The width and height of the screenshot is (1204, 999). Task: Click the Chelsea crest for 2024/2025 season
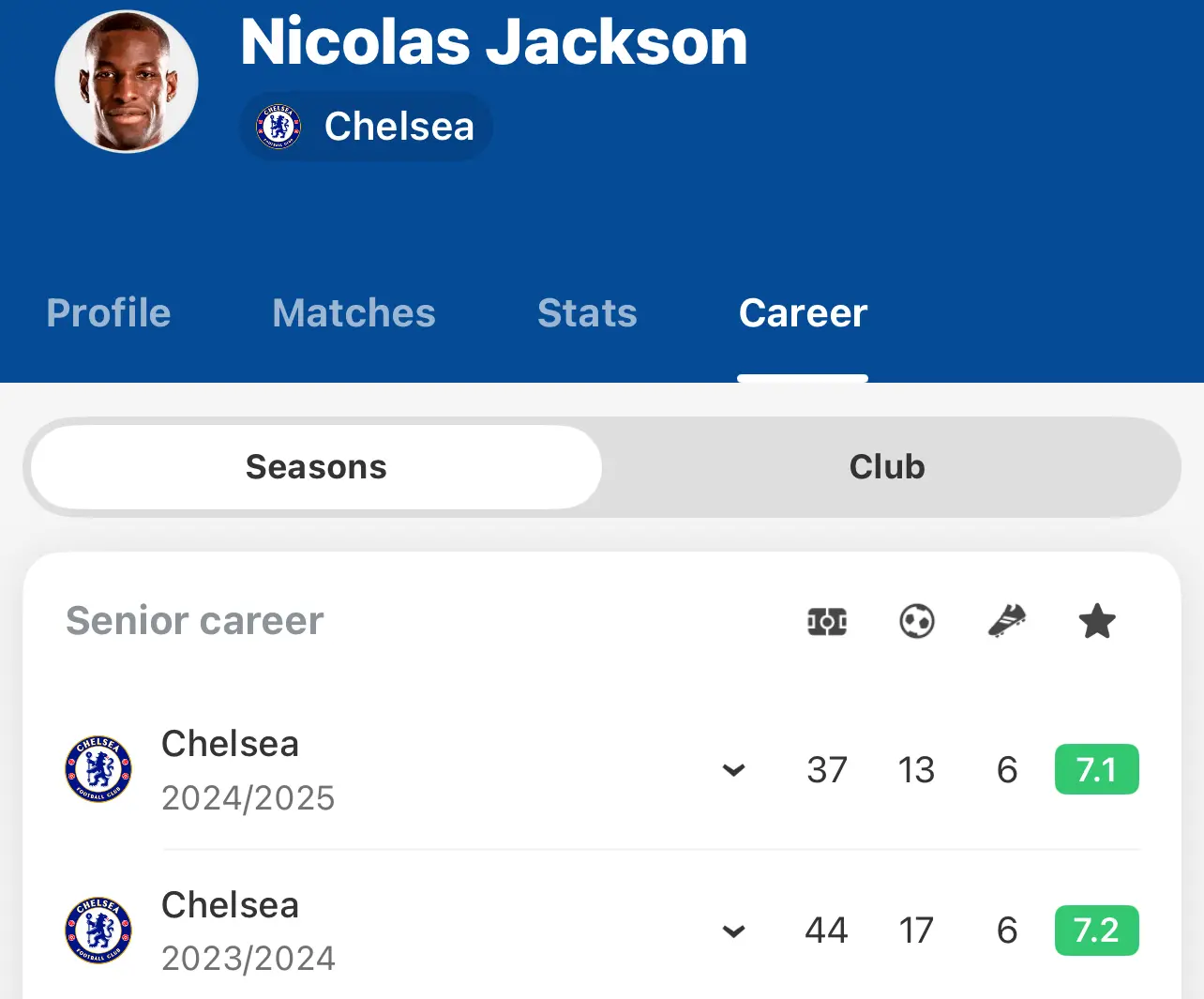pos(98,769)
